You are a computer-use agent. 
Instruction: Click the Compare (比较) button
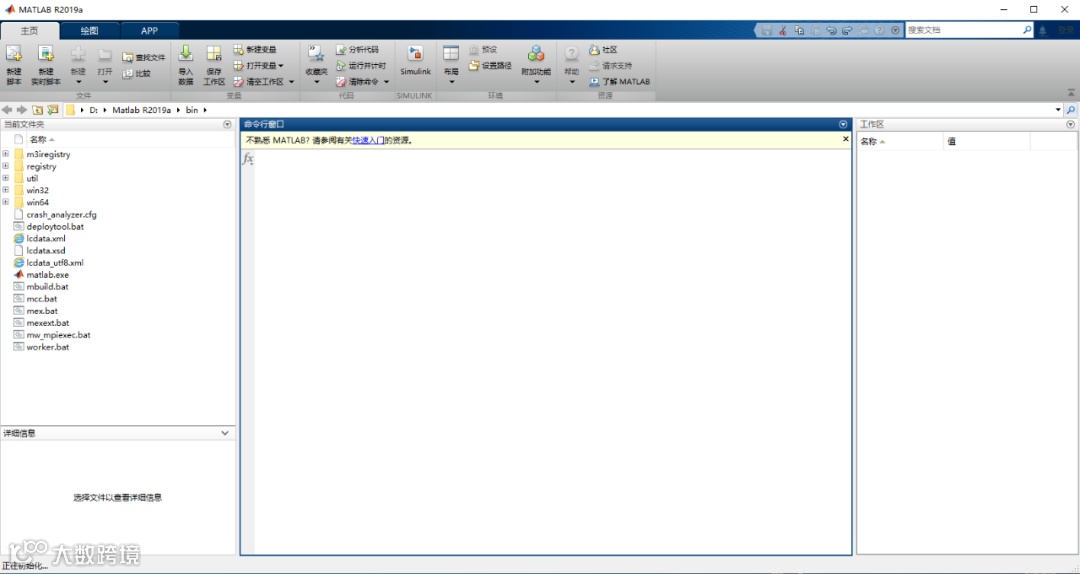click(136, 73)
